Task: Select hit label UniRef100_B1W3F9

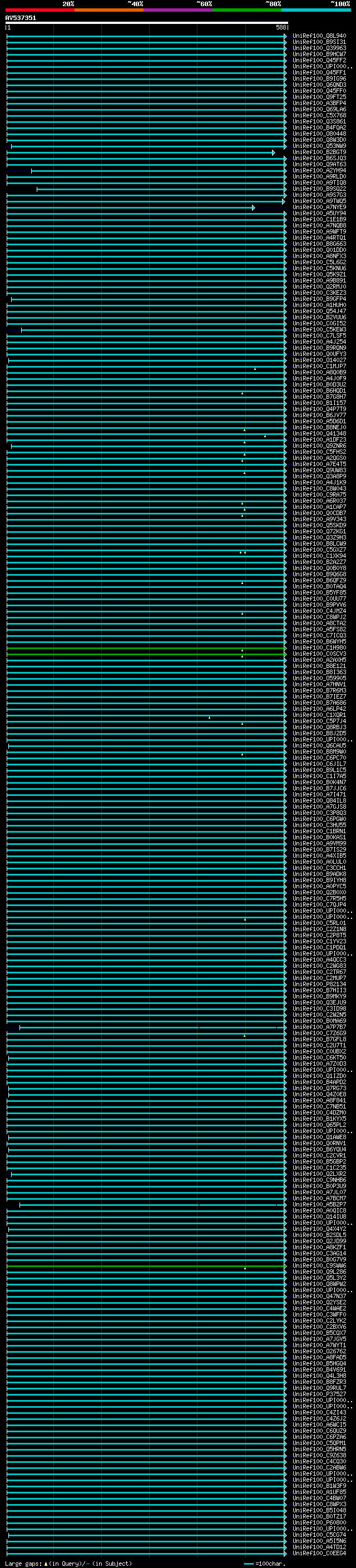Action: click(x=319, y=1486)
